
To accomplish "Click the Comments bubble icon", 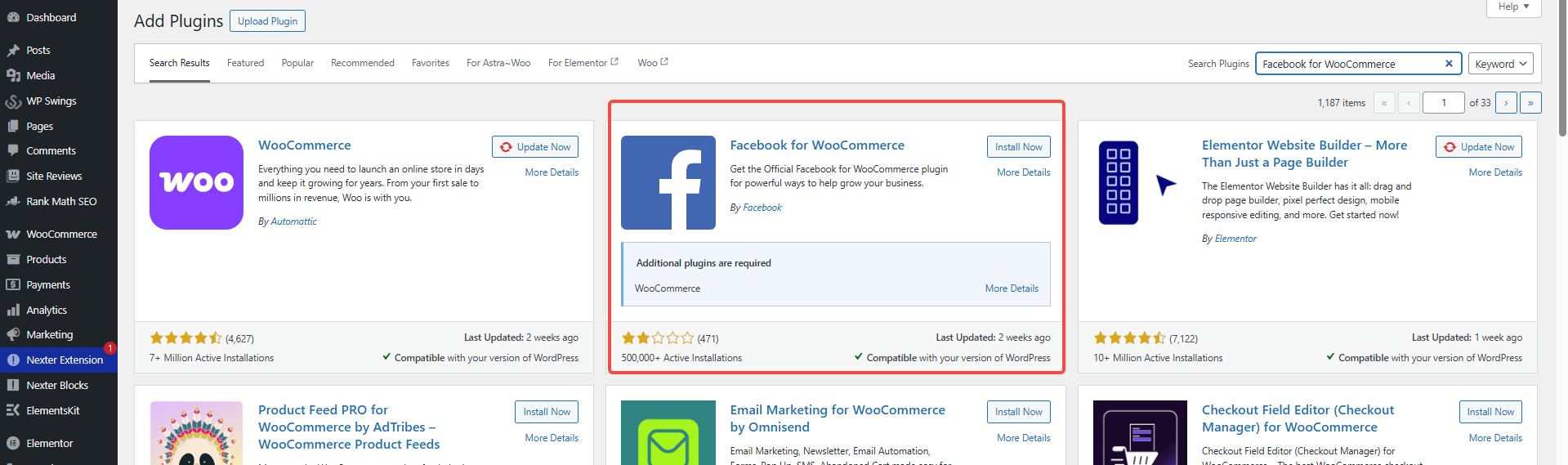I will pyautogui.click(x=13, y=150).
